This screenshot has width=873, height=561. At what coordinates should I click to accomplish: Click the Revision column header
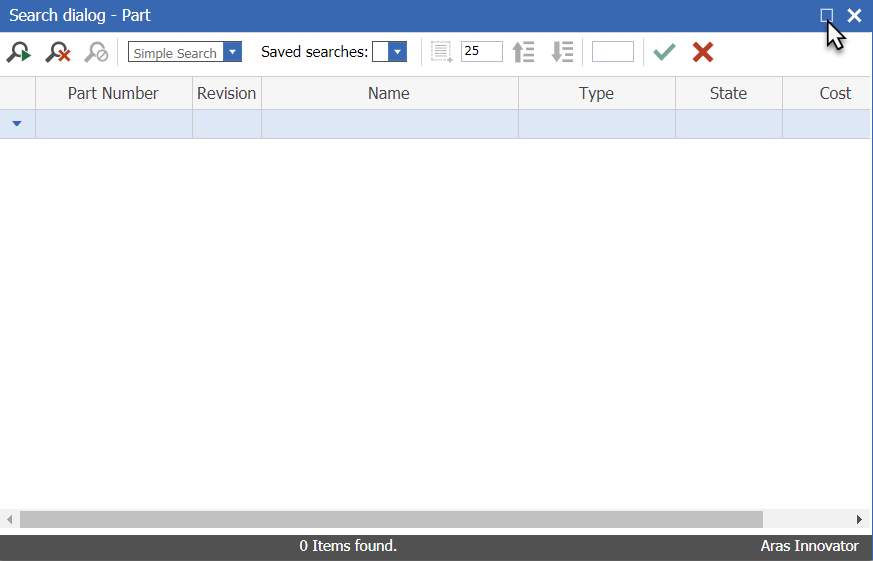pos(226,93)
